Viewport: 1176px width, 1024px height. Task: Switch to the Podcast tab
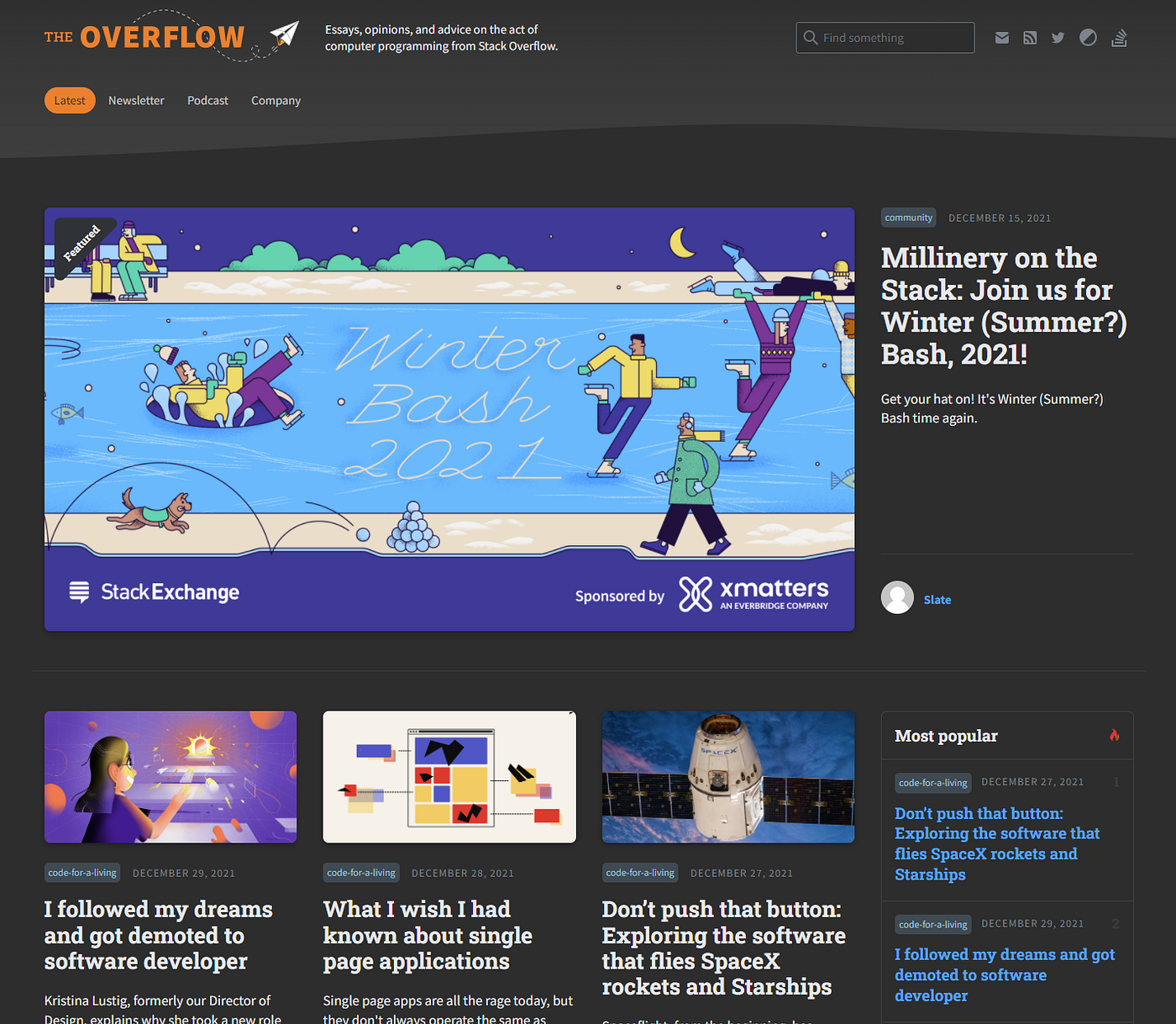[207, 101]
